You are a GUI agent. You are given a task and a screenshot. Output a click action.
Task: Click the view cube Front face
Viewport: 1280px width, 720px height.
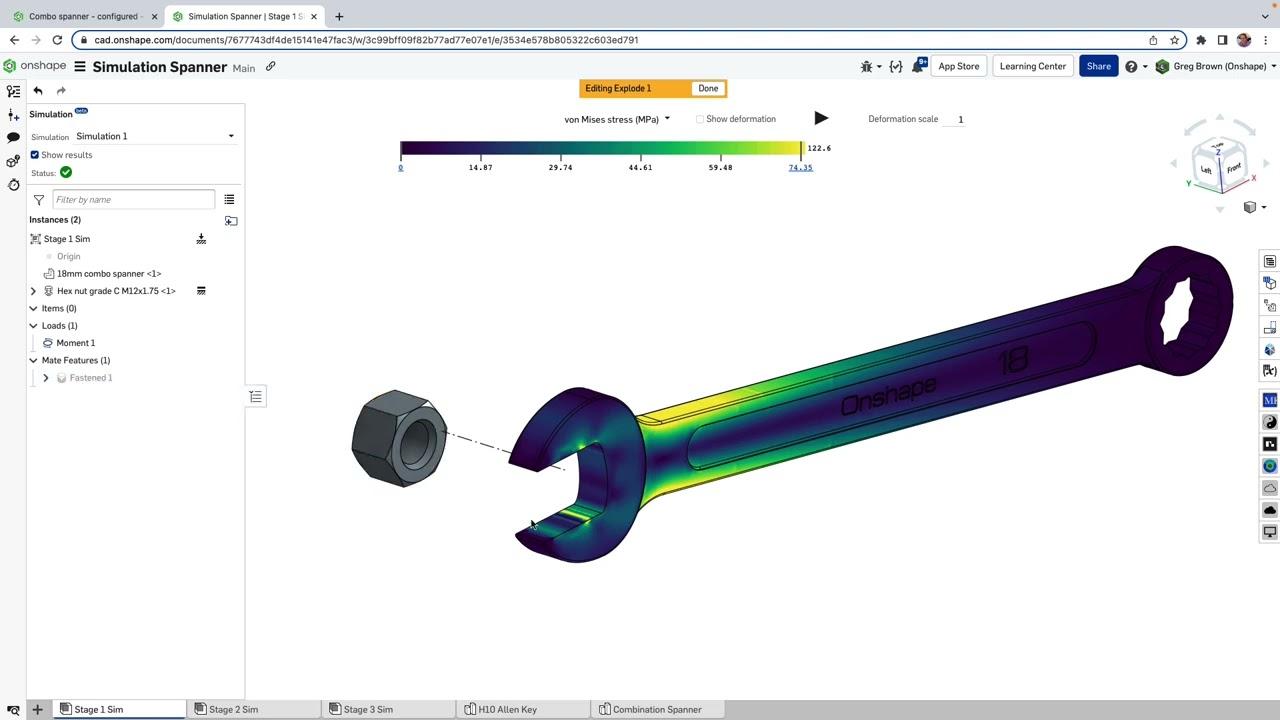(x=1234, y=168)
